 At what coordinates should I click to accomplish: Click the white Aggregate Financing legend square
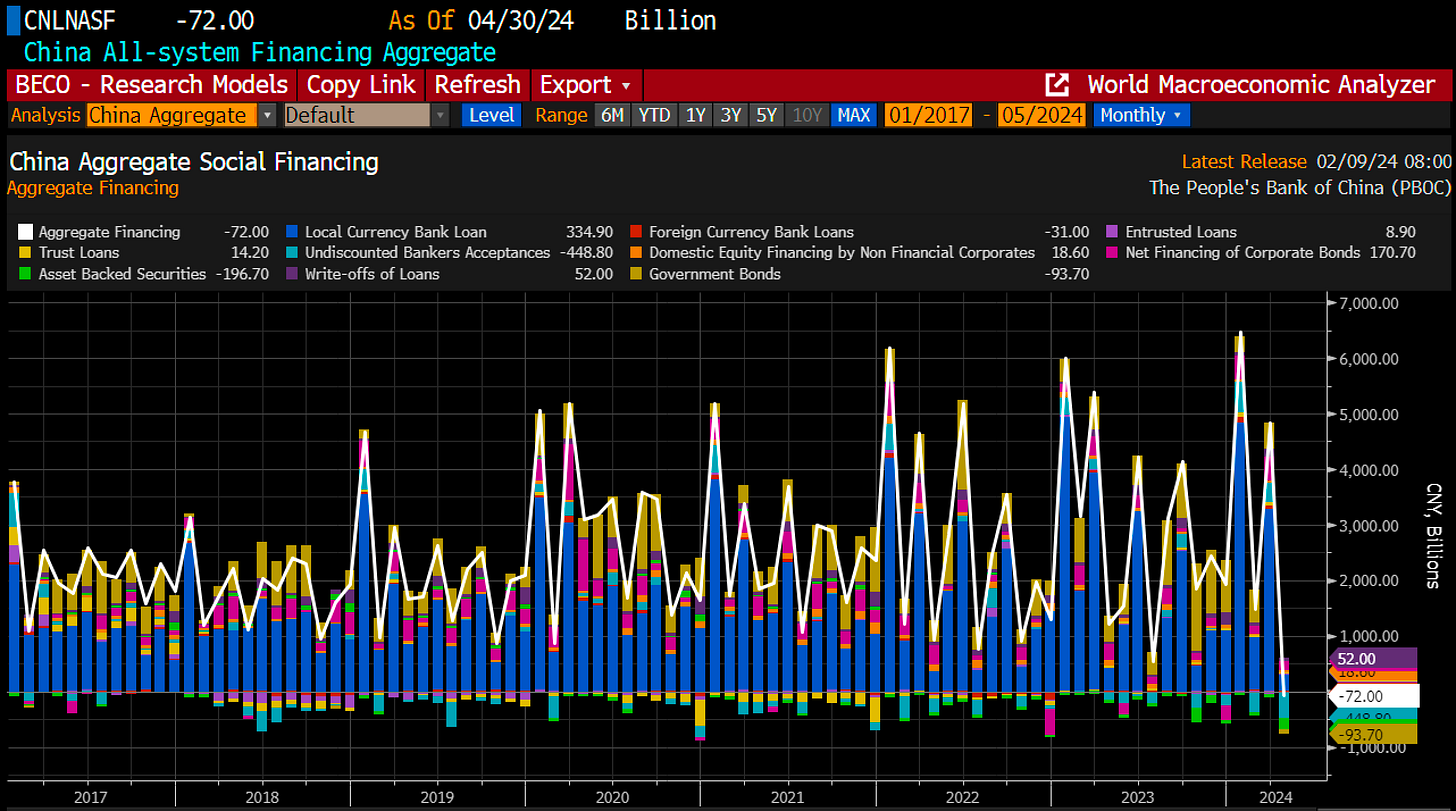(26, 232)
